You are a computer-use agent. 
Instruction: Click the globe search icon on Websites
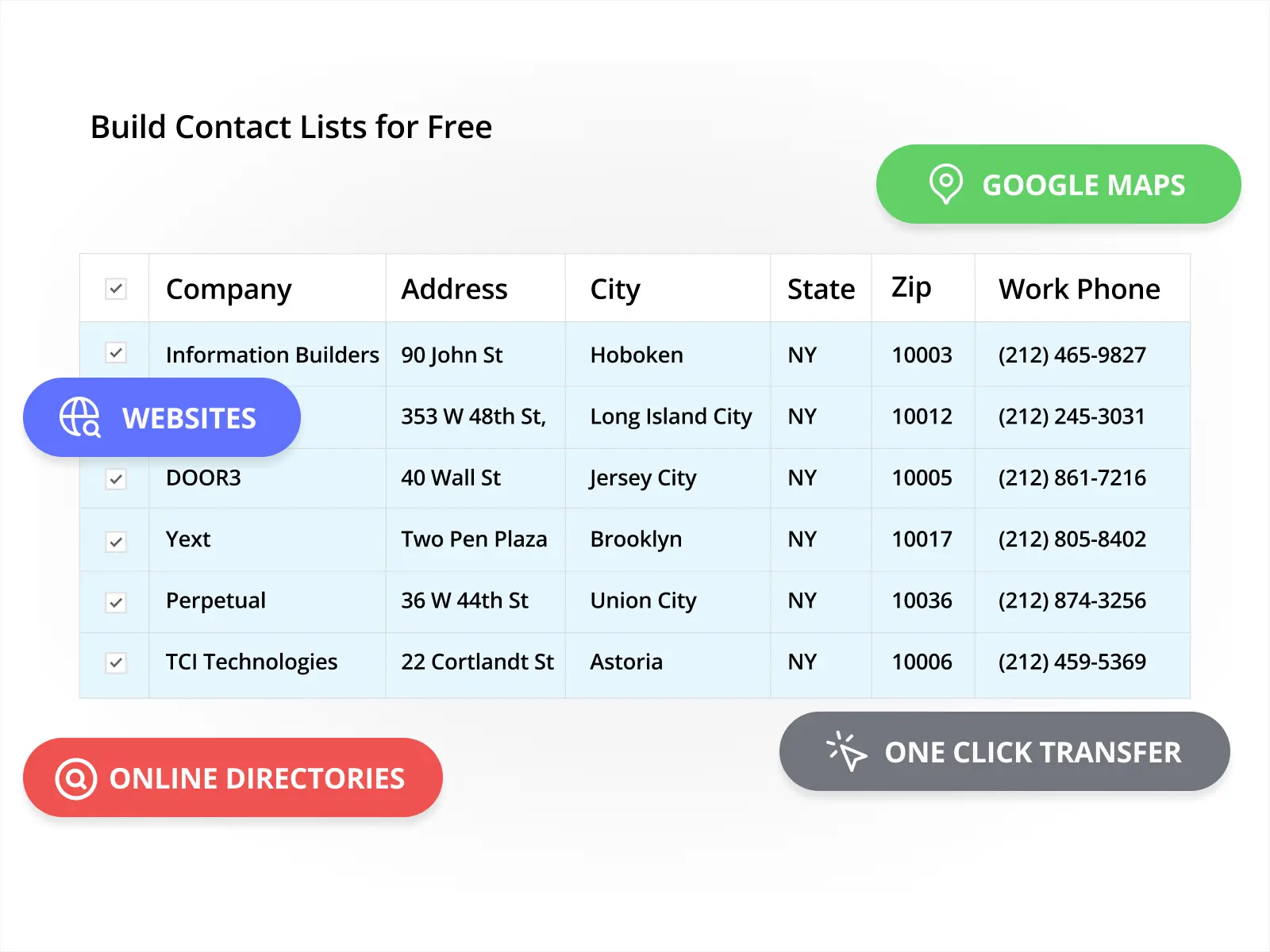click(x=80, y=417)
